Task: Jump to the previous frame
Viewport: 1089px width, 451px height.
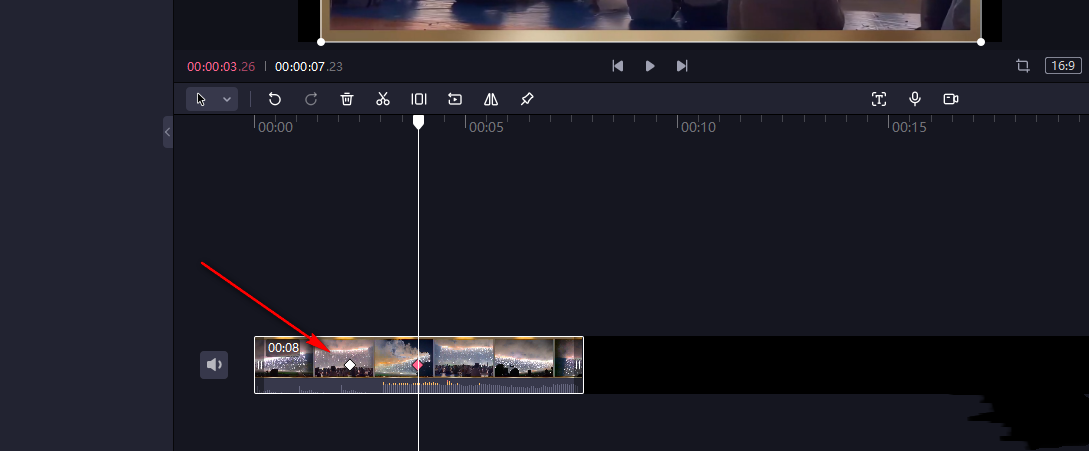Action: pyautogui.click(x=618, y=66)
